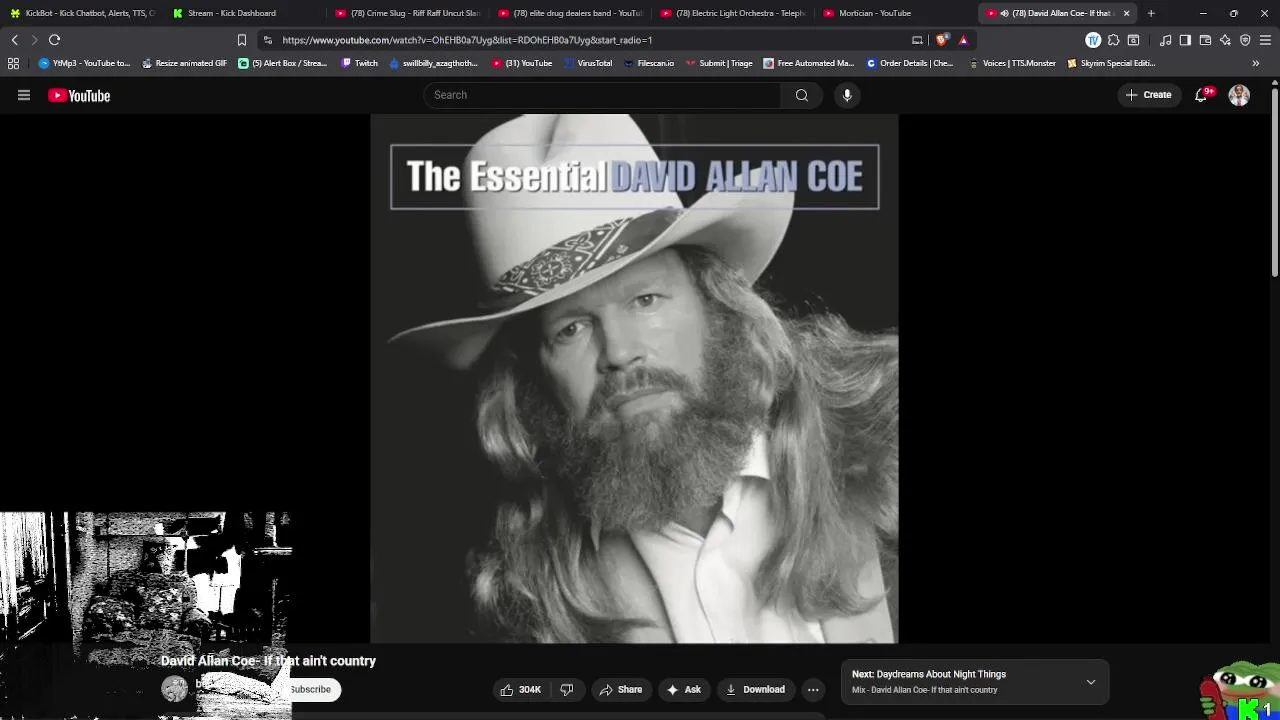The width and height of the screenshot is (1280, 720).
Task: Open the Brave Rewards triangle icon
Action: [x=963, y=40]
